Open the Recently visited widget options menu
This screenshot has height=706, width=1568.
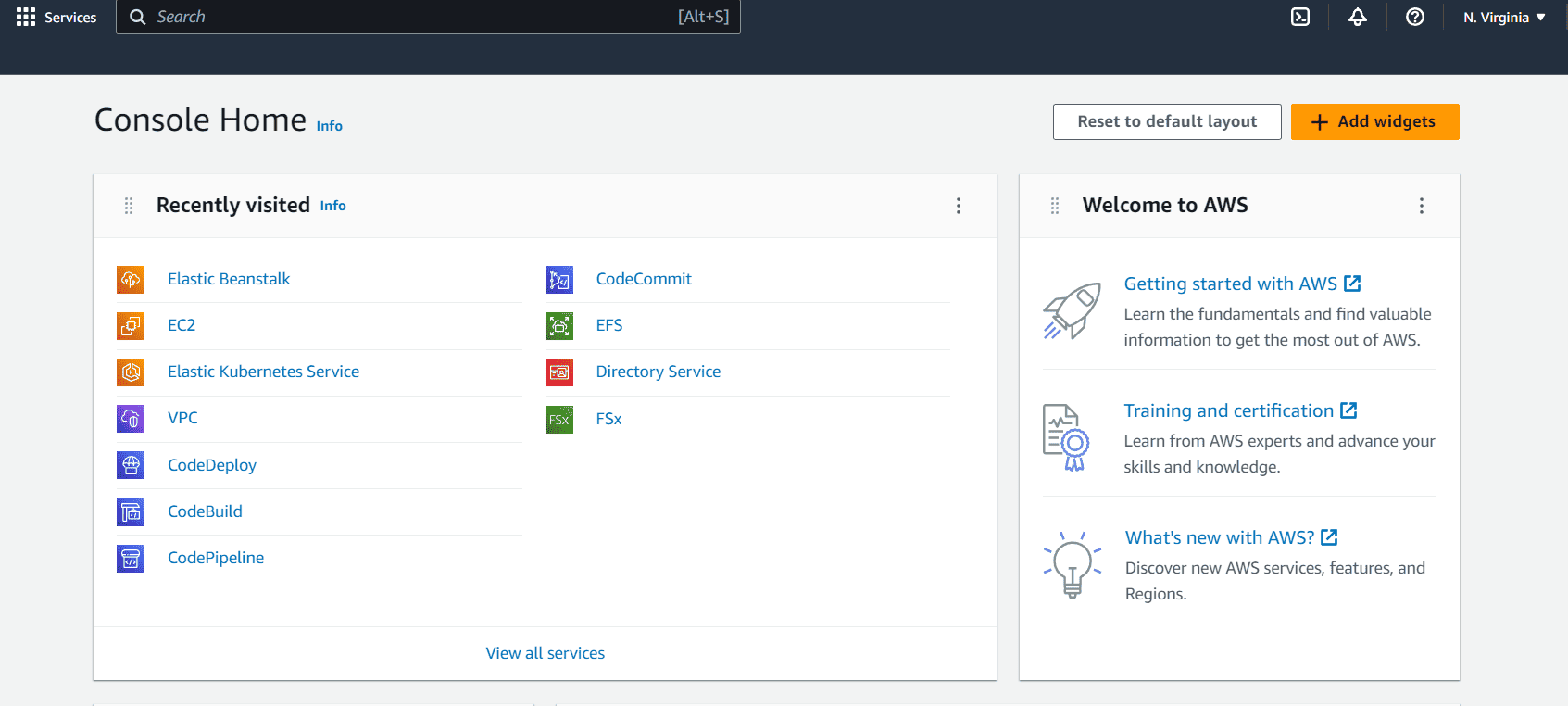tap(959, 206)
